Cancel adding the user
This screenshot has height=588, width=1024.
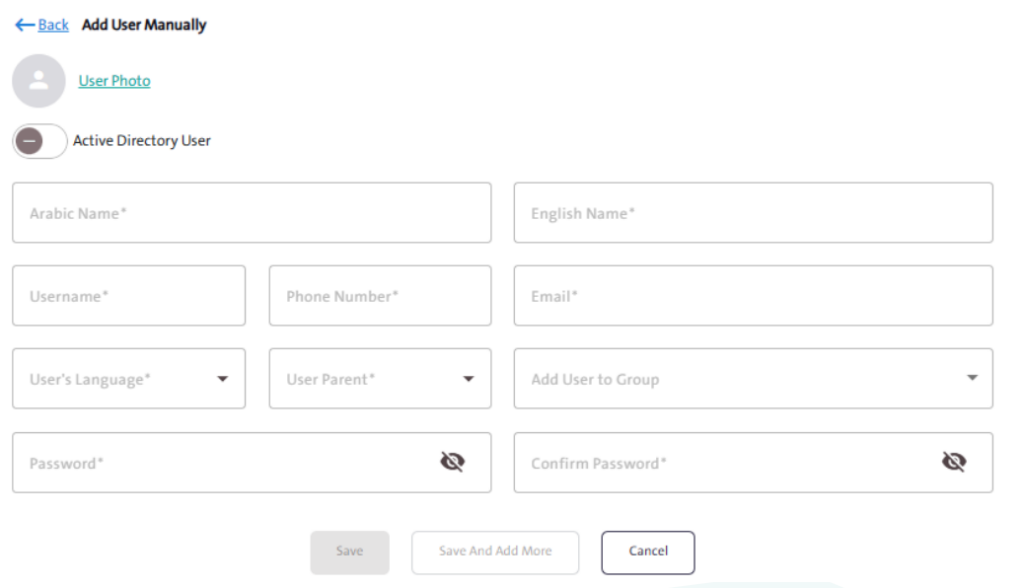pyautogui.click(x=648, y=552)
